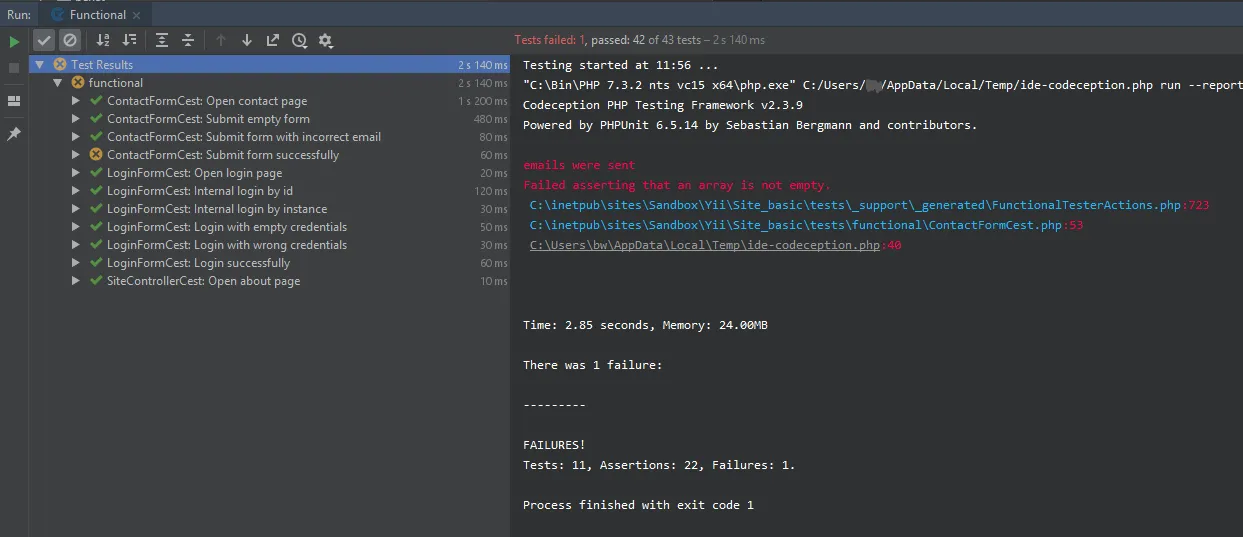Jump to previous failed test arrow
The height and width of the screenshot is (537, 1243).
(x=221, y=40)
